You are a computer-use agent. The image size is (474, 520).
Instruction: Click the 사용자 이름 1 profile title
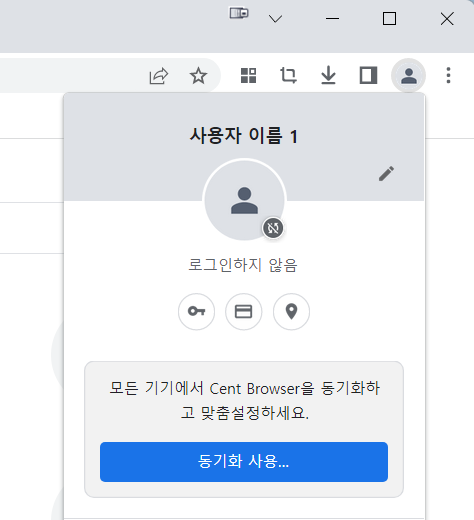coord(244,136)
